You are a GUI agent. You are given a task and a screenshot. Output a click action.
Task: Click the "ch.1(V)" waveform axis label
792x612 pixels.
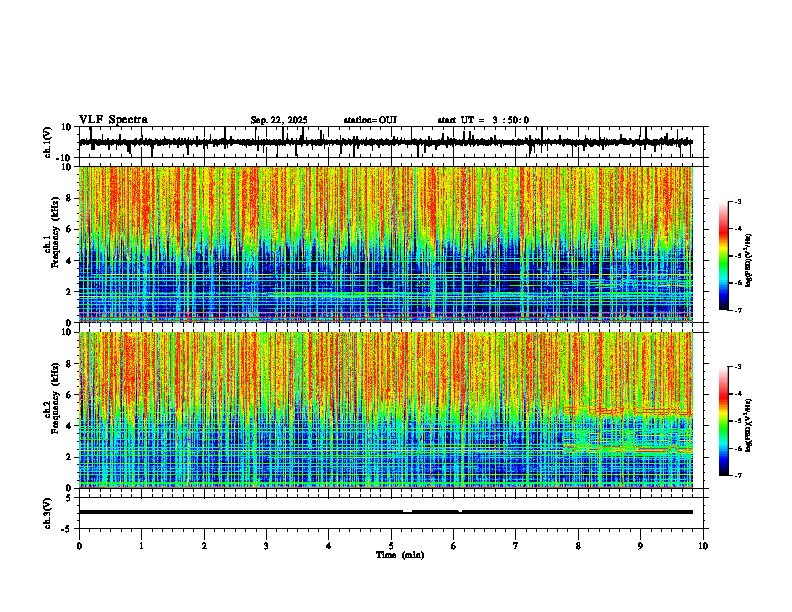48,142
